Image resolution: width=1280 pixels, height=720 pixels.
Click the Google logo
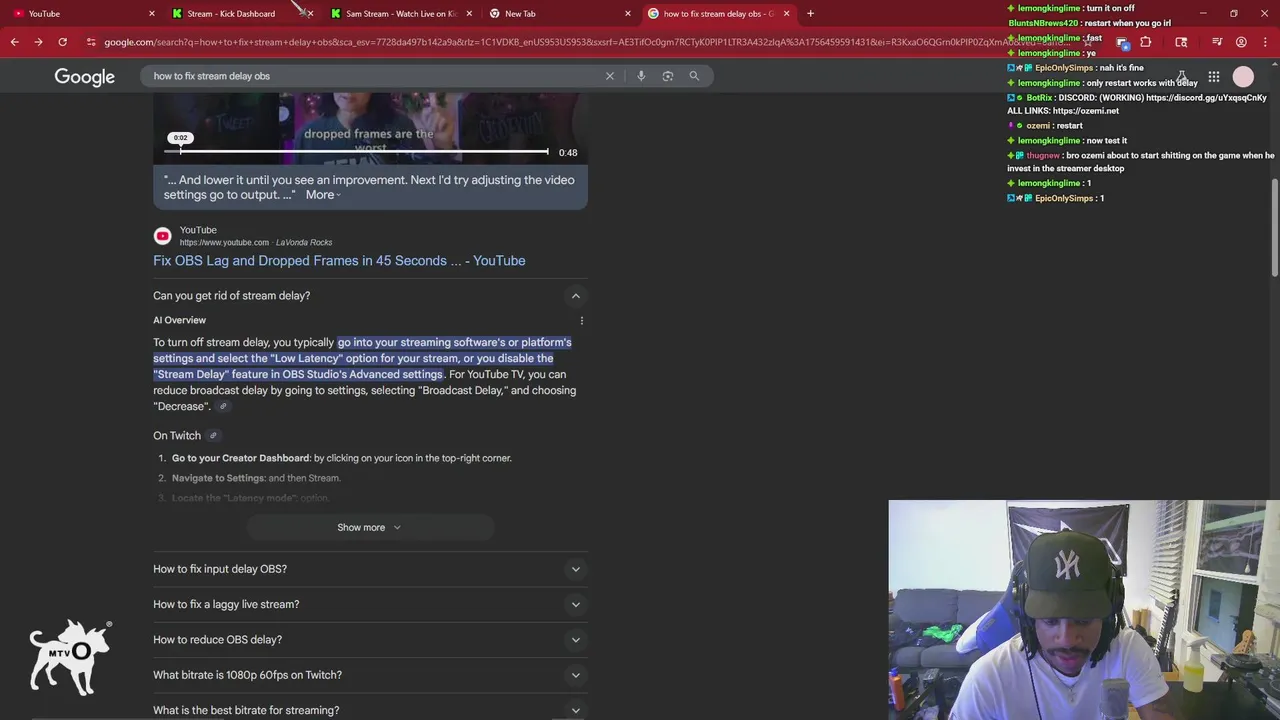[x=85, y=77]
